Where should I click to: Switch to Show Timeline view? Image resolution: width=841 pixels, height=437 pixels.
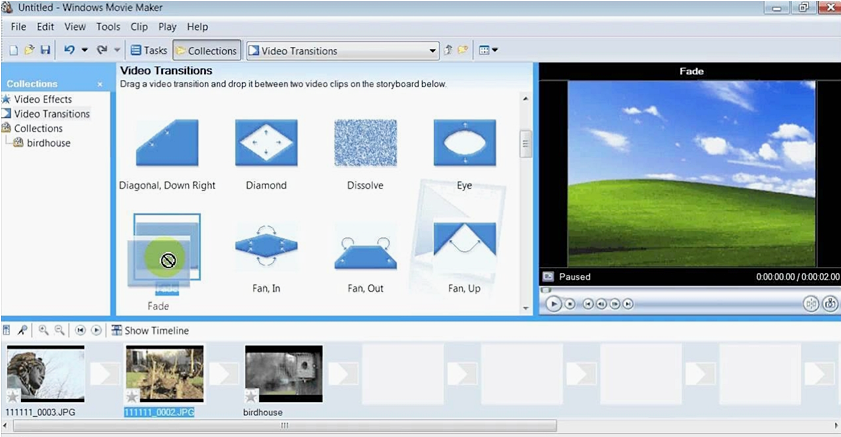click(x=150, y=330)
